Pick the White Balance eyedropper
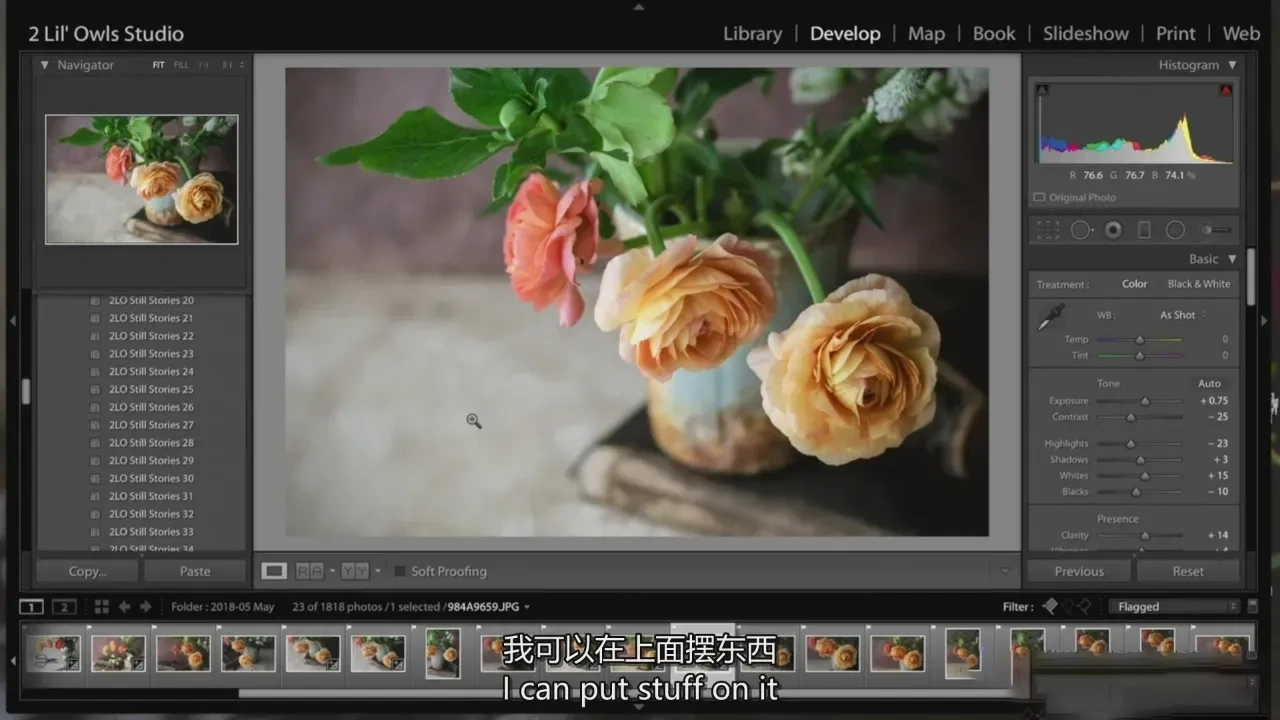1280x720 pixels. [1050, 318]
